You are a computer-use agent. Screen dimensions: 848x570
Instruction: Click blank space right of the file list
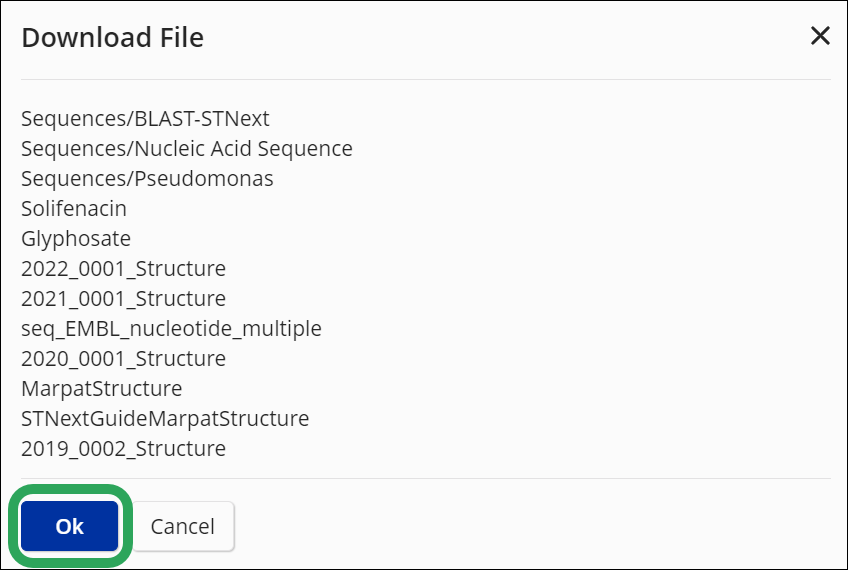pyautogui.click(x=600, y=280)
